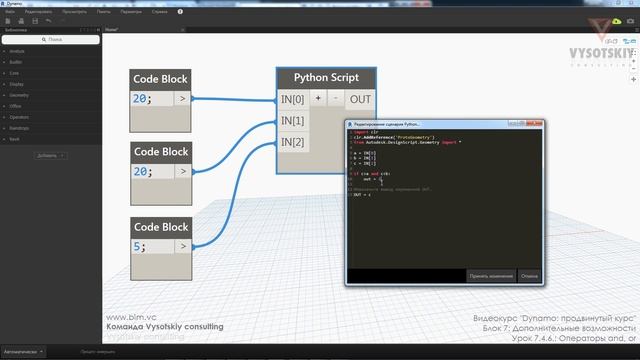Image resolution: width=640 pixels, height=360 pixels.
Task: Click the value 5; in Code Block
Action: pyautogui.click(x=139, y=247)
